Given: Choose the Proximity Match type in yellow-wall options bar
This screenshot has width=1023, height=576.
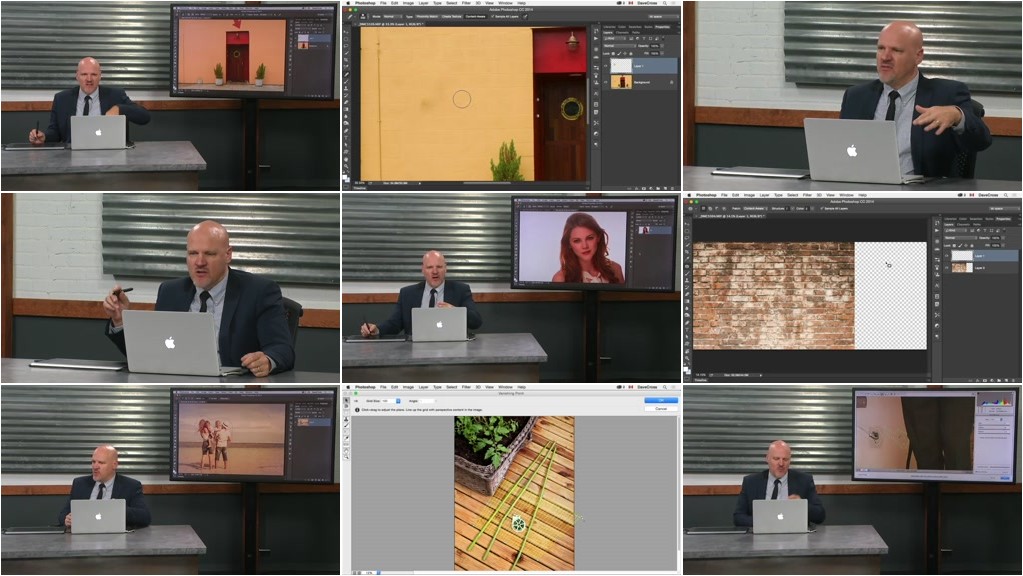Looking at the screenshot, I should [x=427, y=16].
